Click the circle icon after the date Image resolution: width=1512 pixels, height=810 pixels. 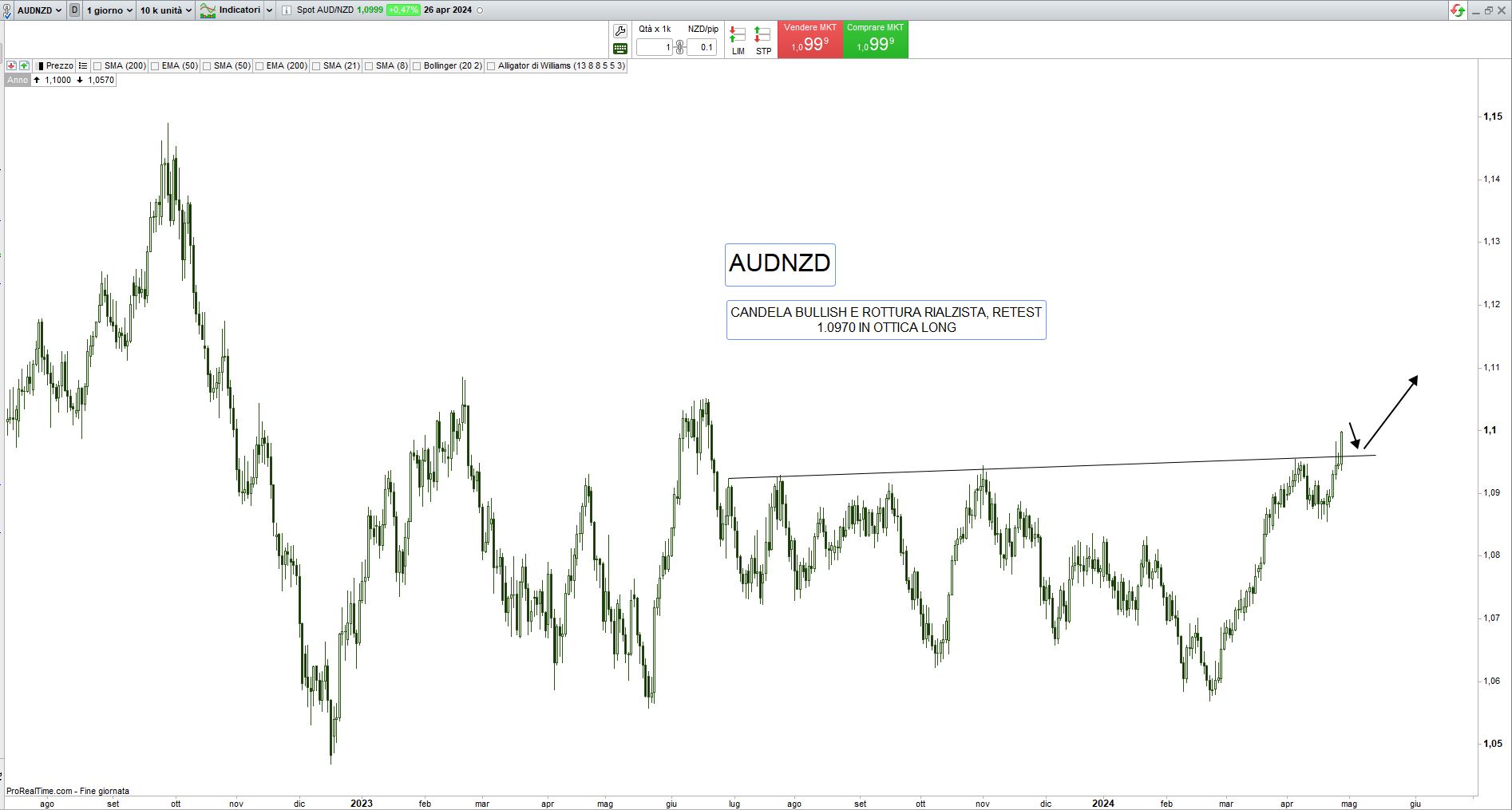point(480,10)
